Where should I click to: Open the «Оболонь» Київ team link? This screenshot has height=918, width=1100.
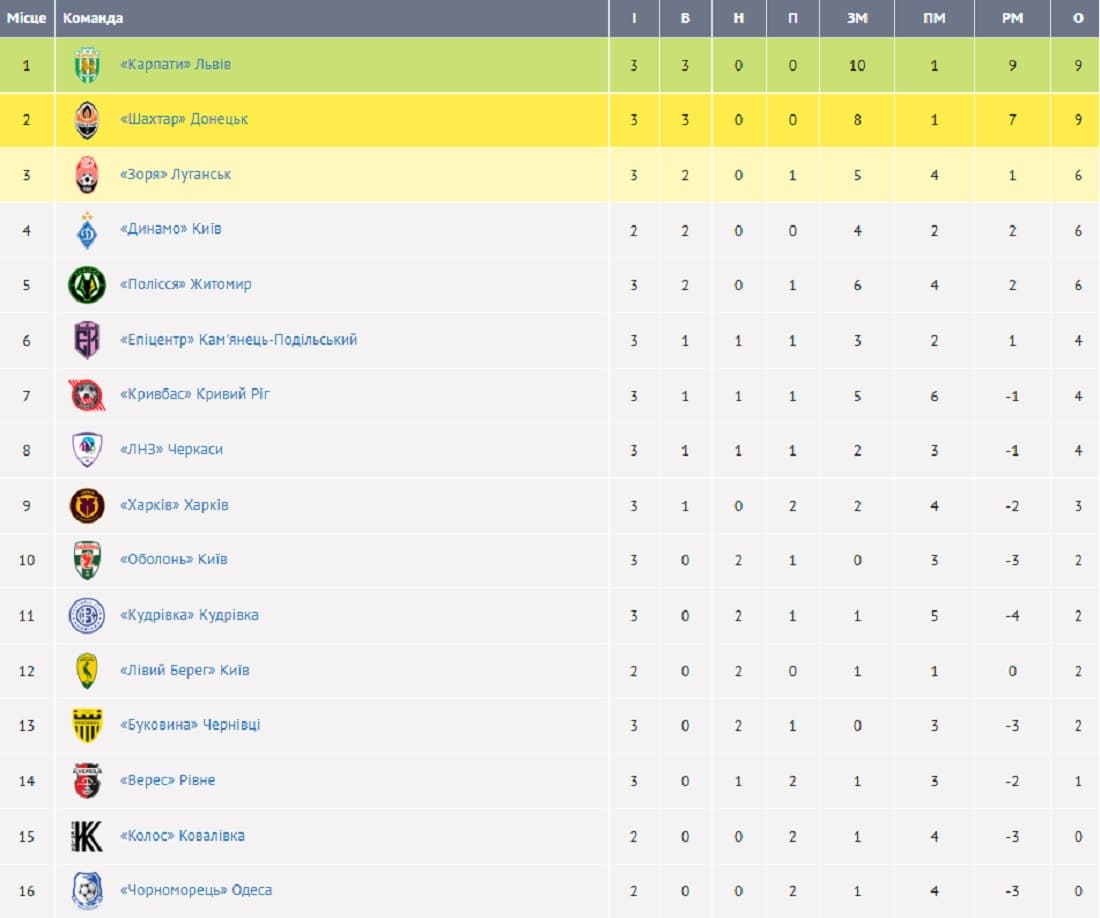173,560
